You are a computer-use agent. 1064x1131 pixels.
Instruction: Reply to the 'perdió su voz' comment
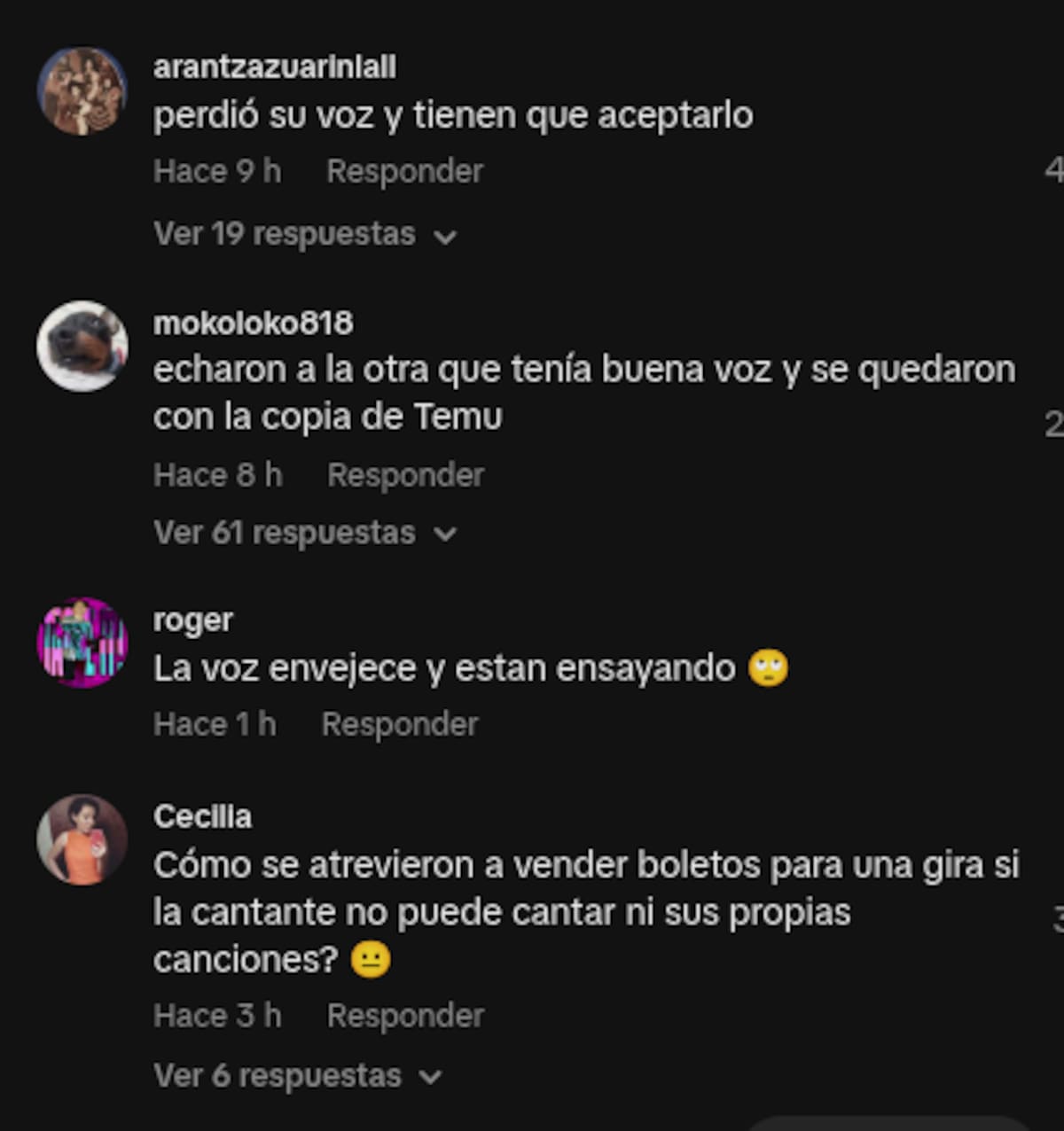(x=404, y=171)
